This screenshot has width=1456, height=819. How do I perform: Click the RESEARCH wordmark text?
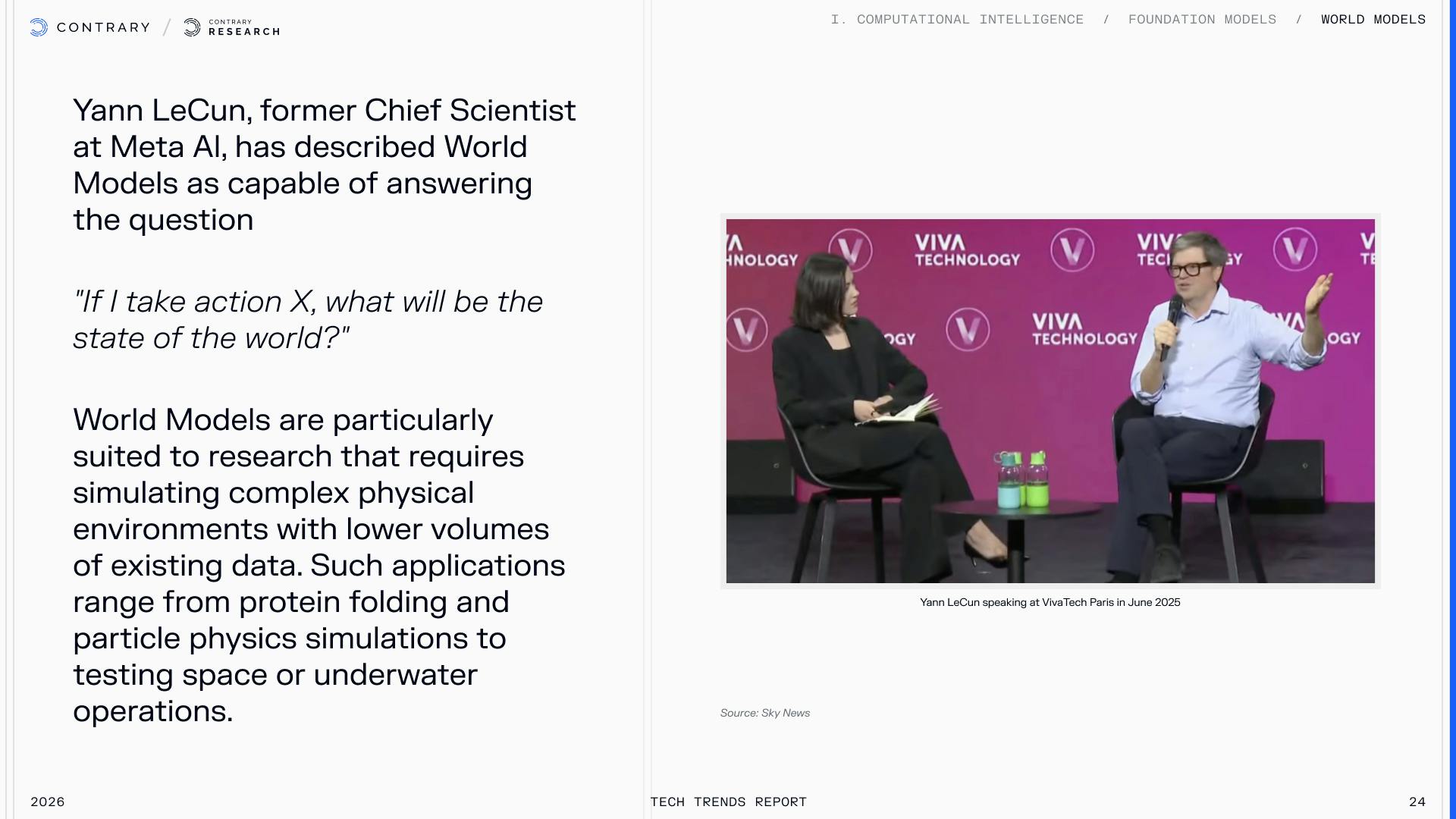point(244,32)
